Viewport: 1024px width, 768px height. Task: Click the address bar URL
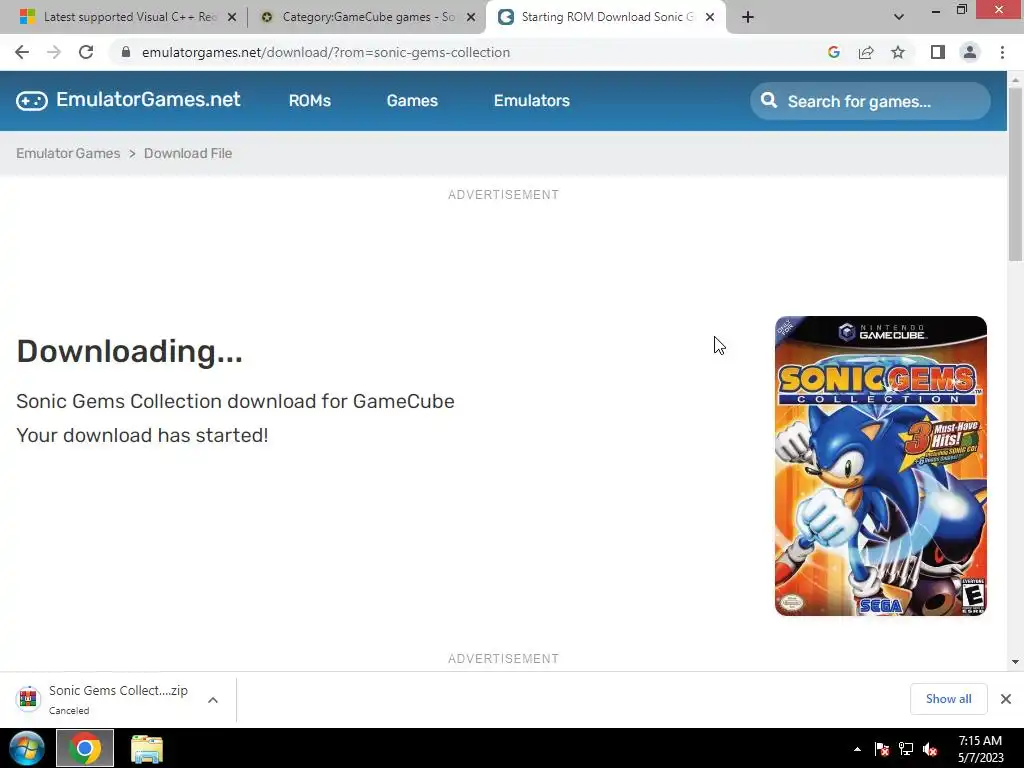tap(326, 52)
